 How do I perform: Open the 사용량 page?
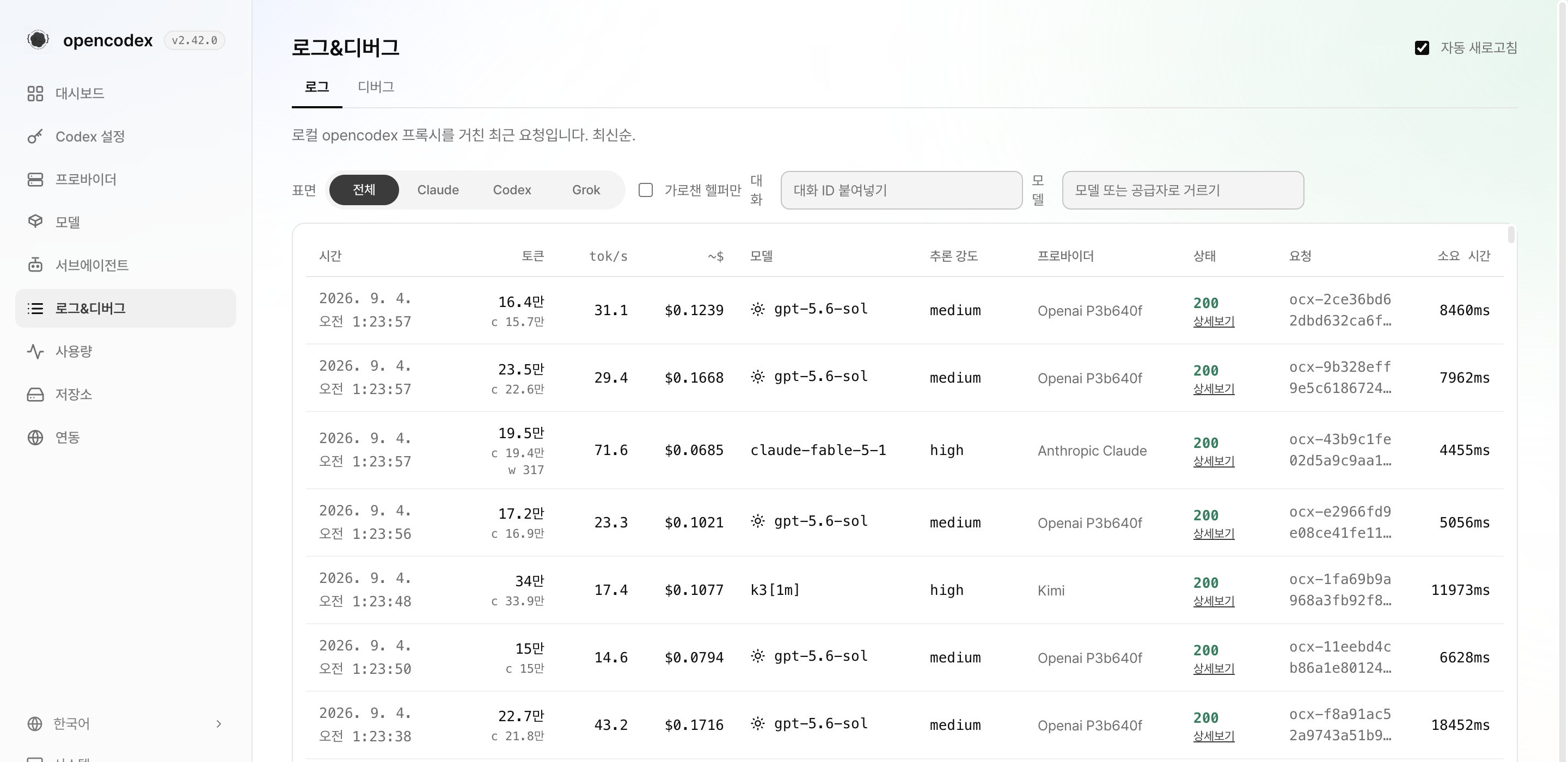(125, 351)
